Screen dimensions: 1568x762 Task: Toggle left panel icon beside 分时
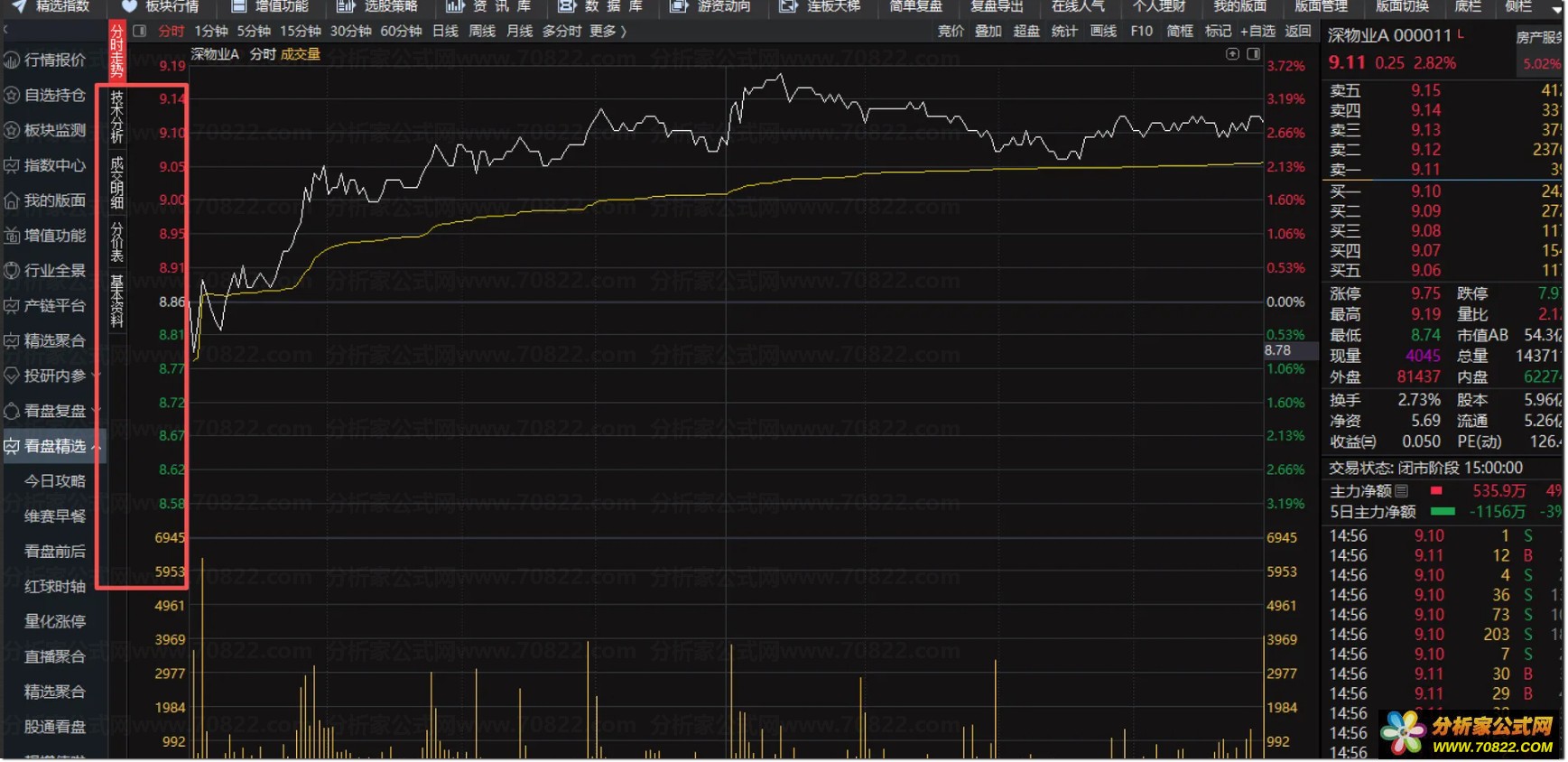click(140, 31)
